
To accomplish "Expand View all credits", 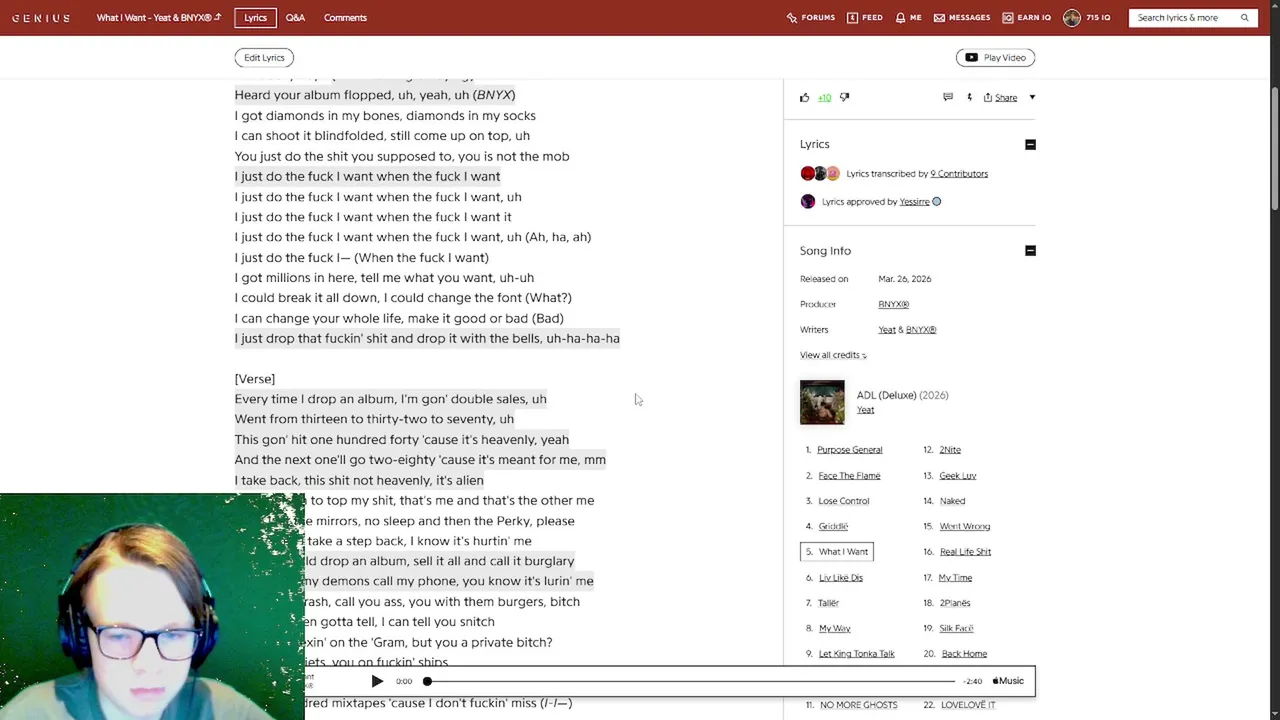I will coord(833,355).
